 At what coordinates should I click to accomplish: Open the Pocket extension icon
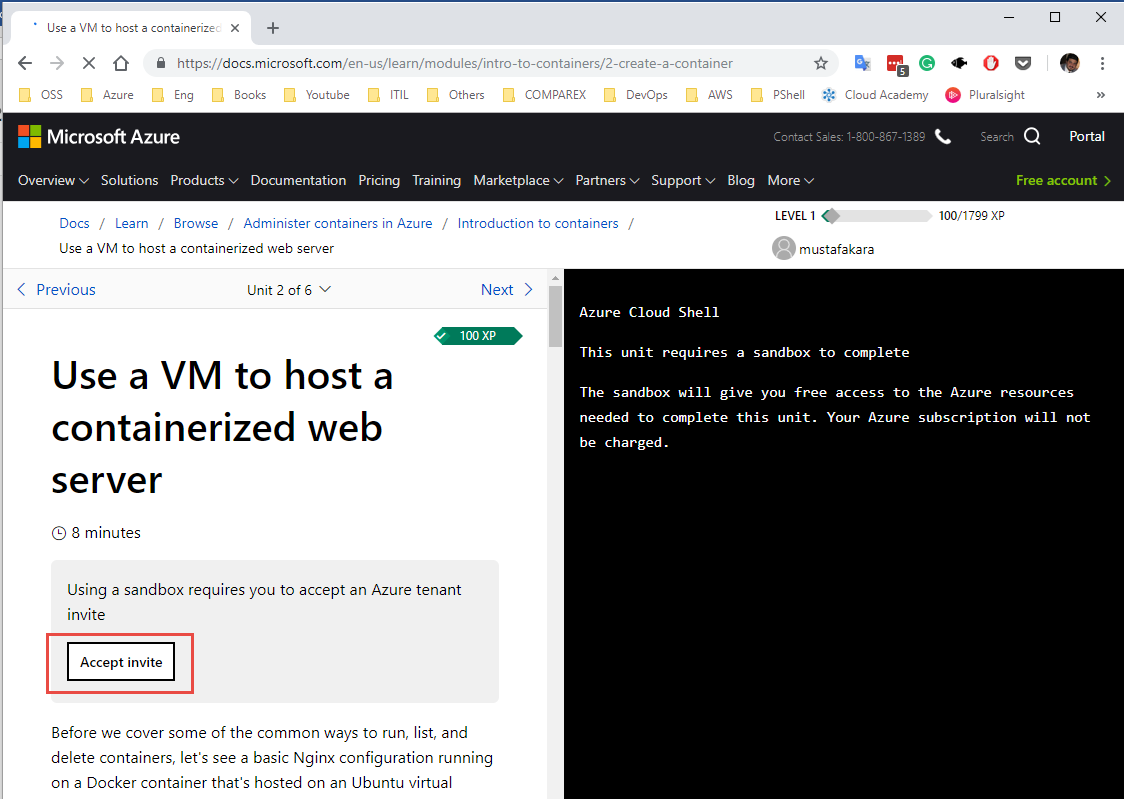(x=1023, y=63)
